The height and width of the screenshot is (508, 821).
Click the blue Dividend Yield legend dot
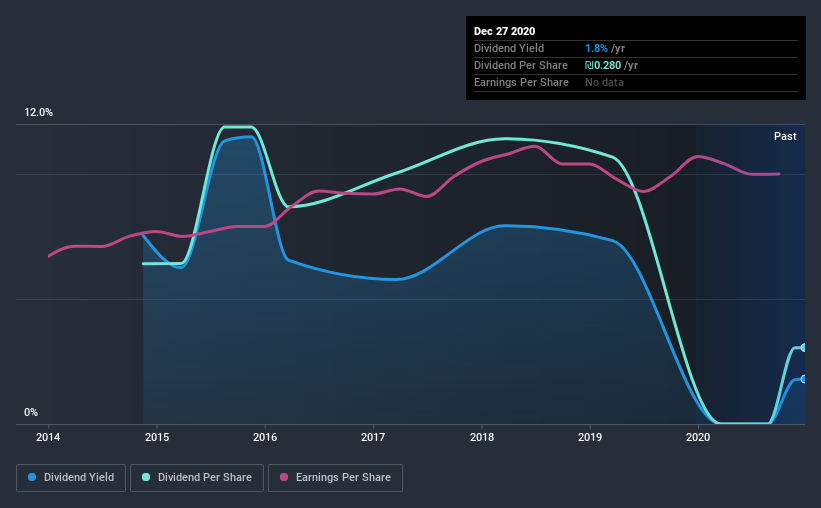coord(32,477)
